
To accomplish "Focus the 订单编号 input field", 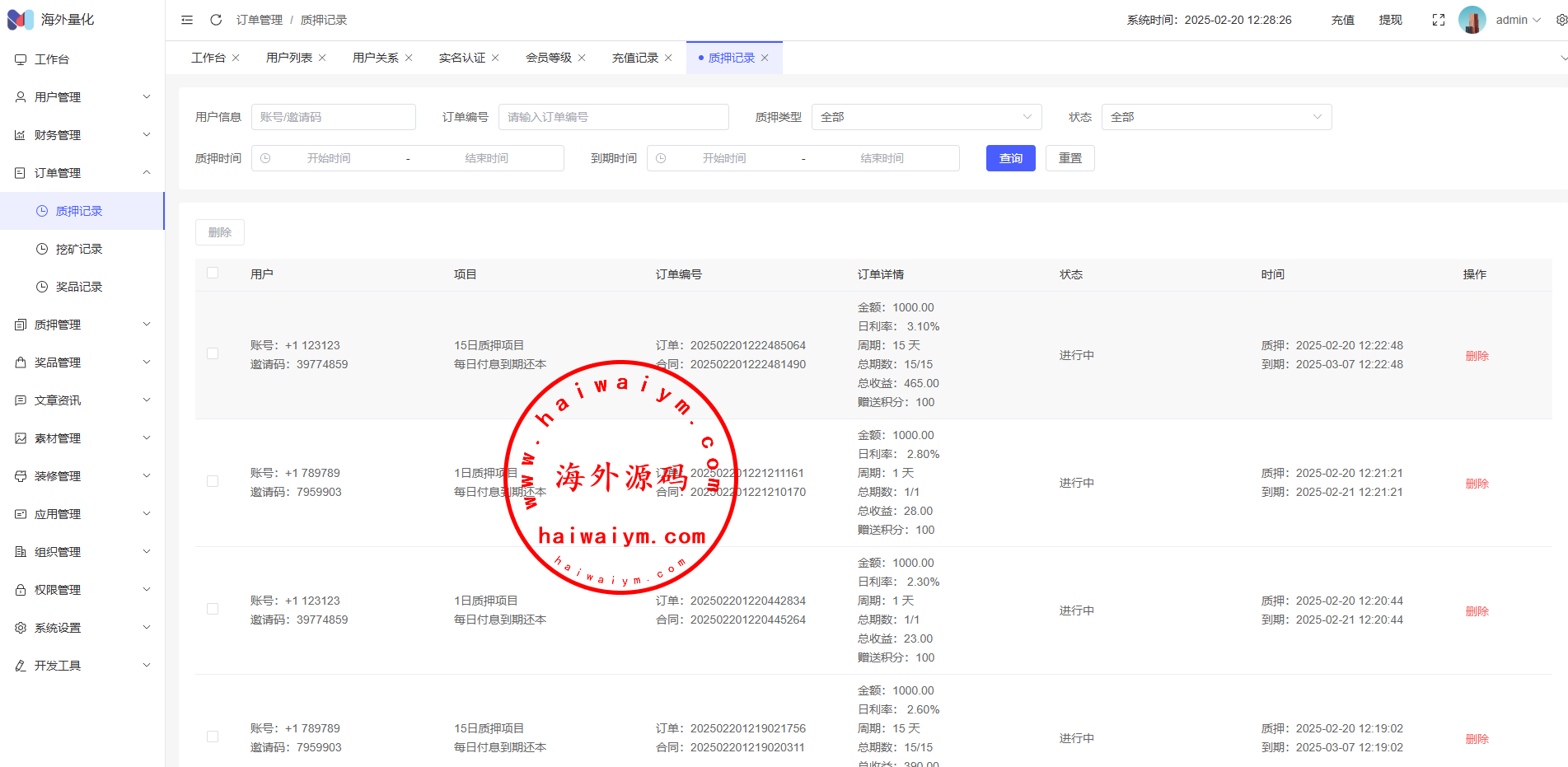I will click(x=613, y=117).
